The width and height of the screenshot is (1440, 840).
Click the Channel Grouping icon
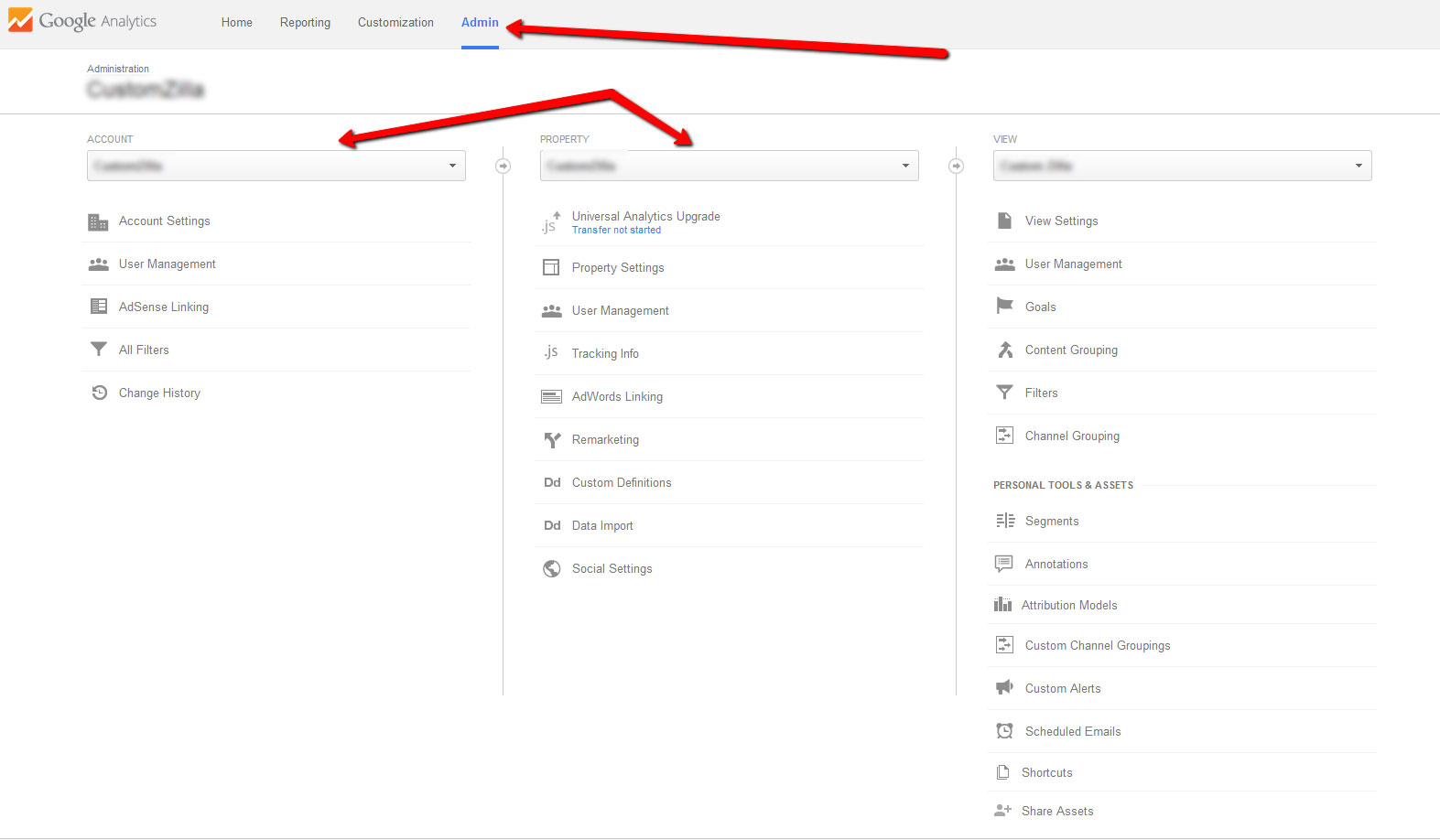[x=1004, y=436]
